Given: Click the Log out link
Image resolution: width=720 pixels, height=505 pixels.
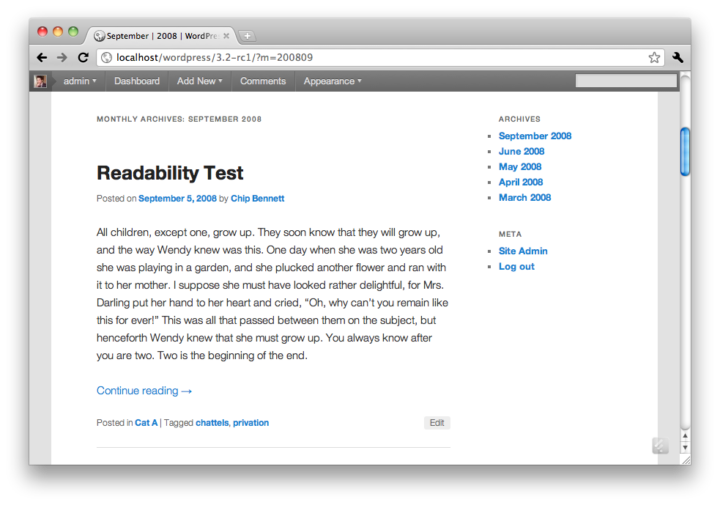Looking at the screenshot, I should (516, 267).
